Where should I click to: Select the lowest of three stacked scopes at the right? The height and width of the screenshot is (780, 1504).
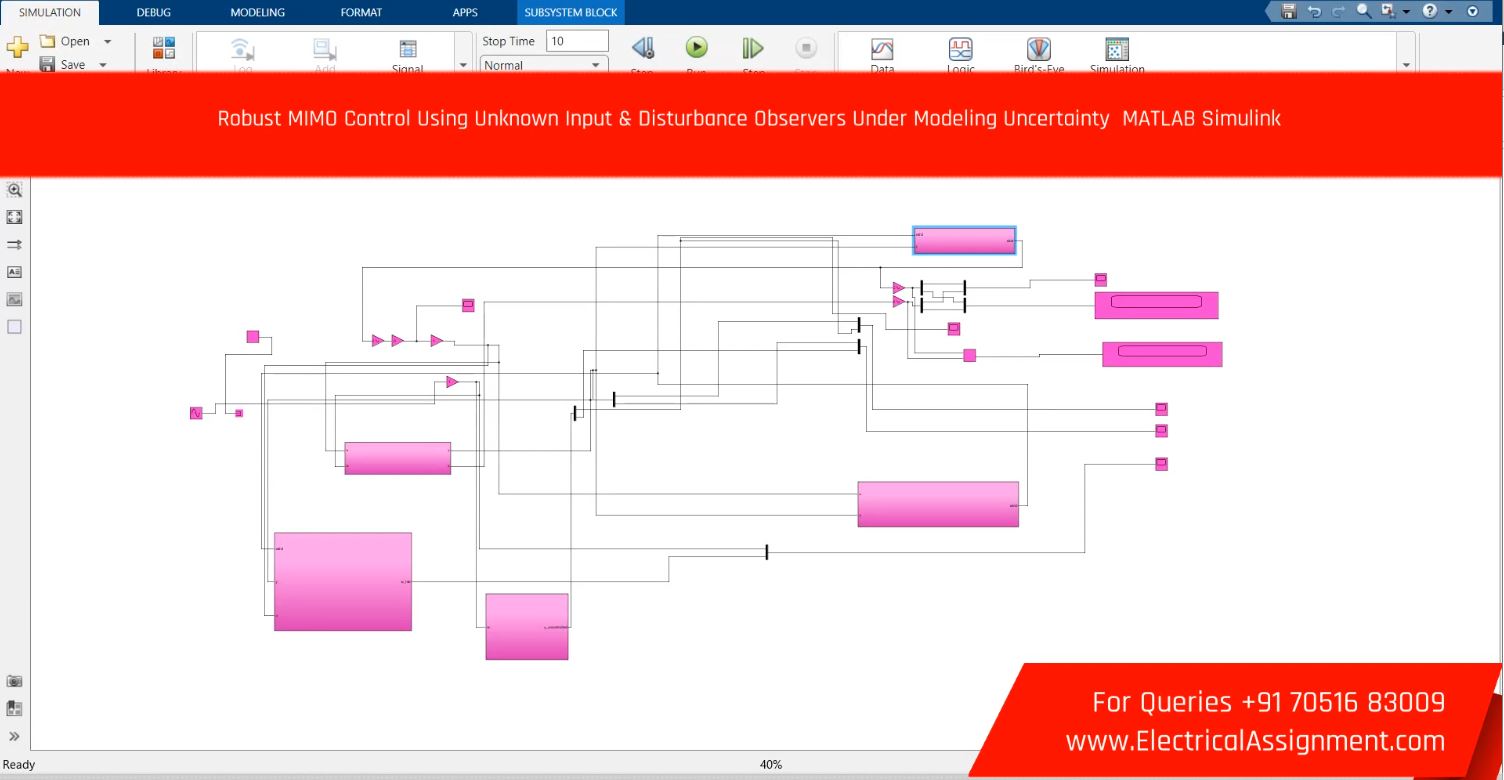pyautogui.click(x=1161, y=464)
